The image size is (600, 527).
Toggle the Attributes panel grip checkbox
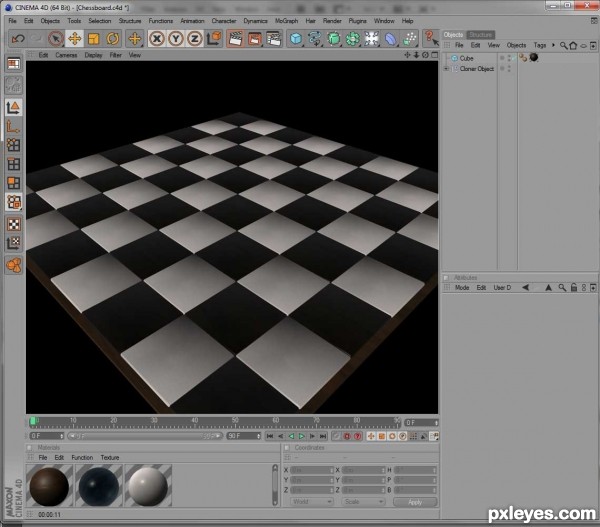(x=446, y=277)
